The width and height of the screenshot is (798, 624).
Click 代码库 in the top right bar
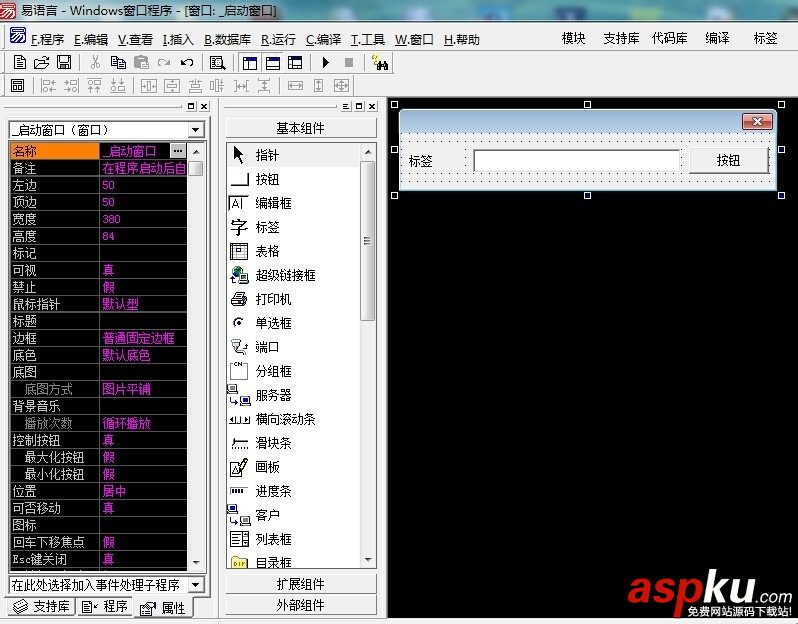click(x=669, y=38)
